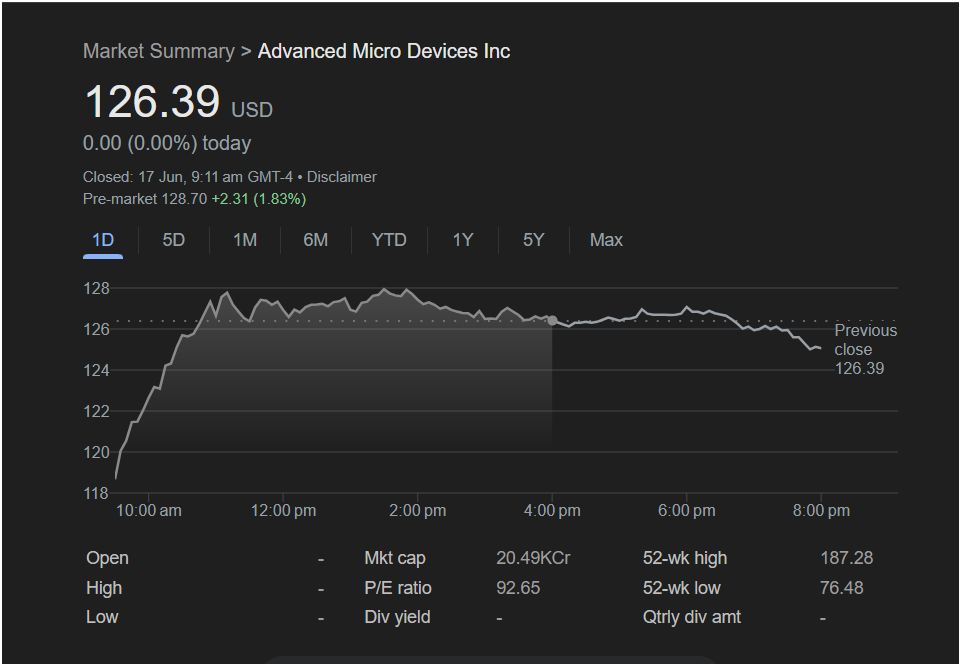Click the 4:00 pm closing marker dot
The image size is (961, 666).
click(x=552, y=320)
